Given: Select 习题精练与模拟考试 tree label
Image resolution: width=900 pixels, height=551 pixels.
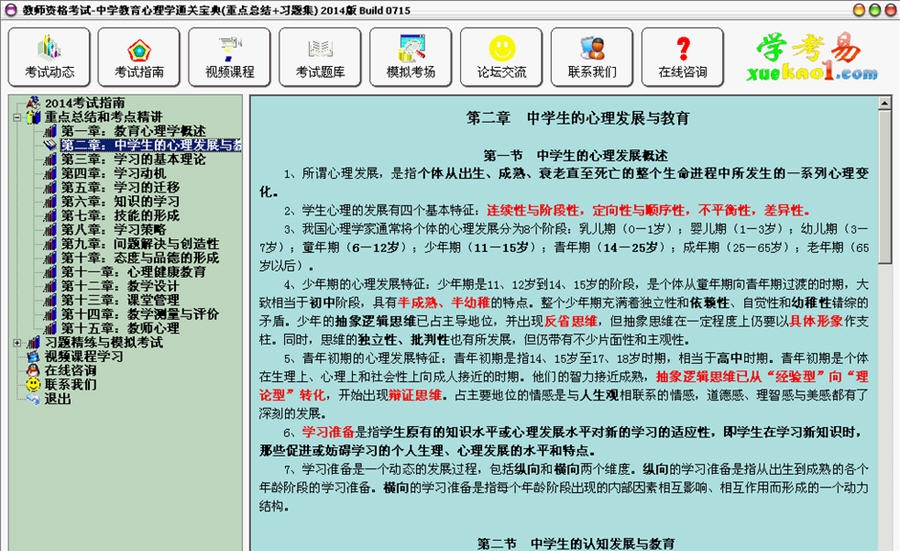Looking at the screenshot, I should 103,342.
